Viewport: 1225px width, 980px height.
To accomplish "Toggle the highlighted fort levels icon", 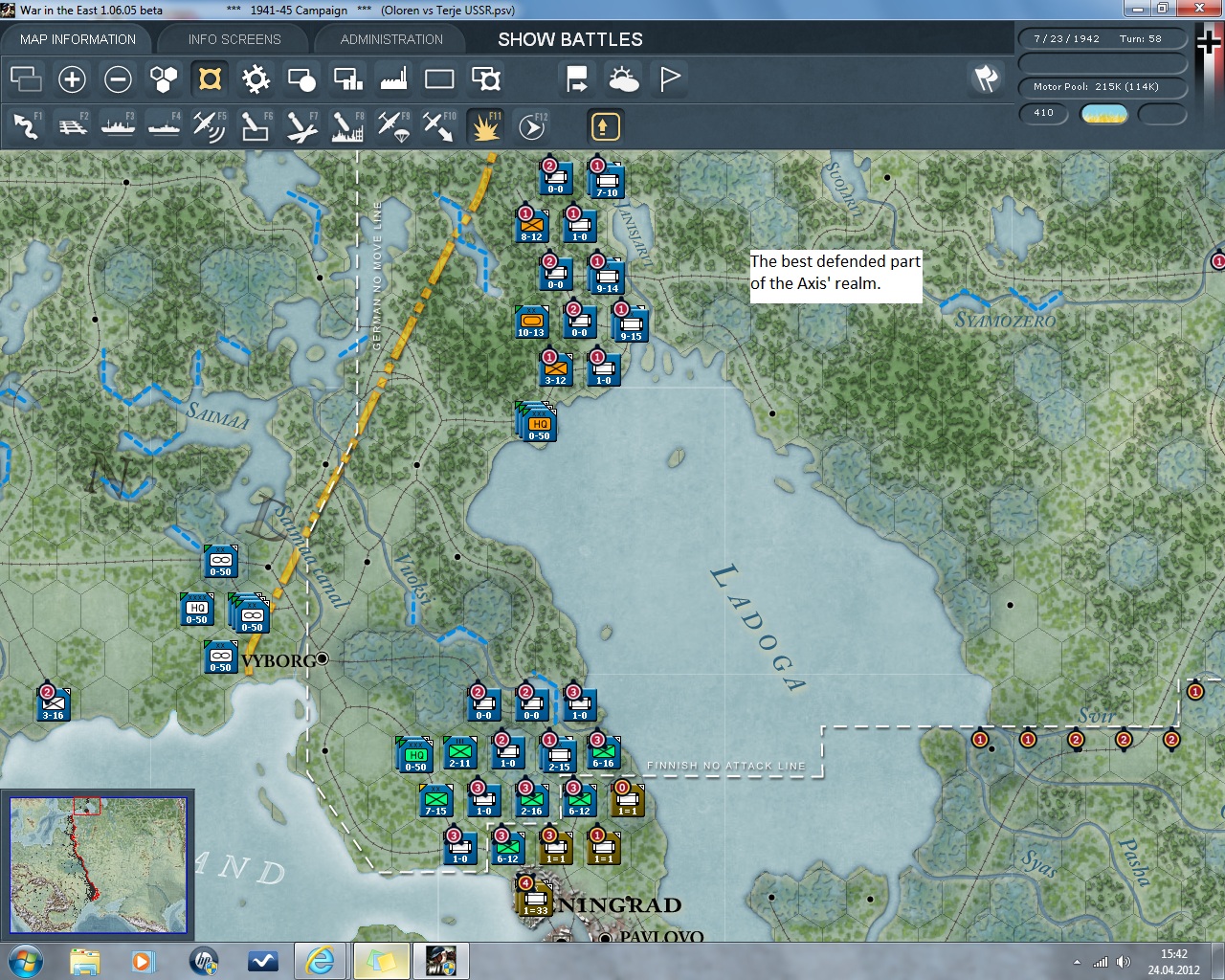I will (x=210, y=79).
